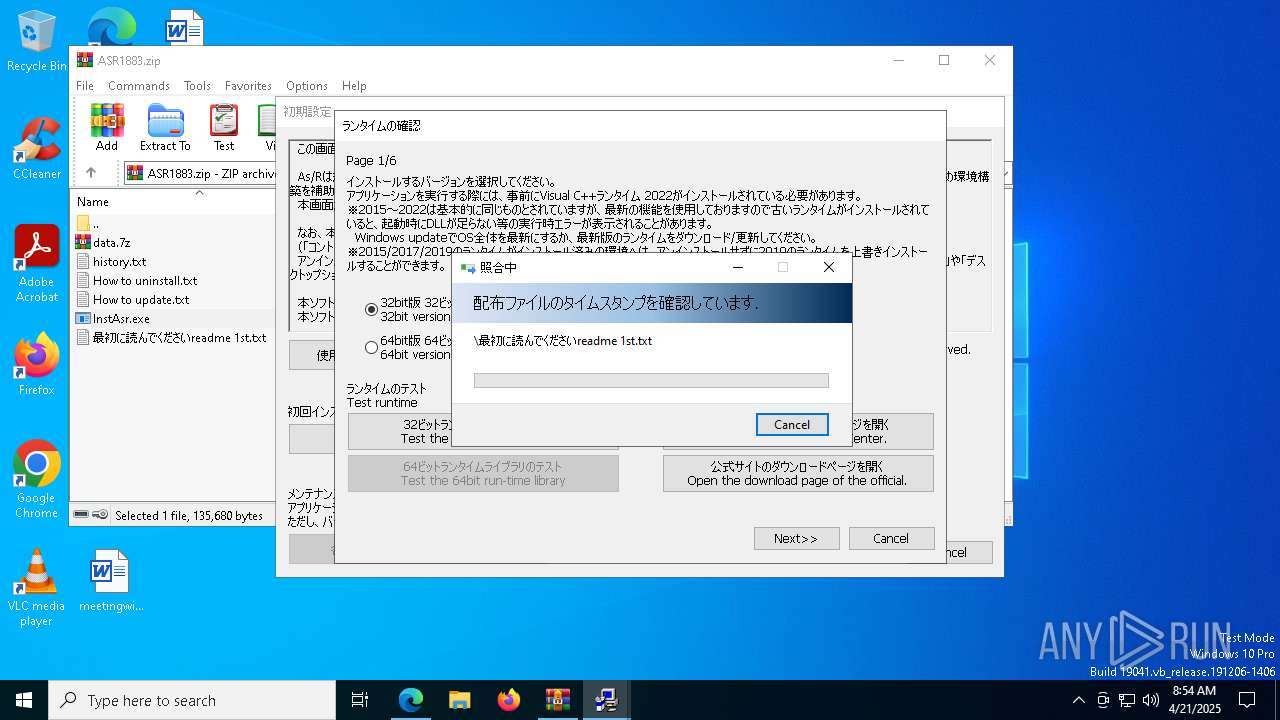The height and width of the screenshot is (720, 1280).
Task: Cancel the timestamp verification dialog
Action: tap(792, 425)
